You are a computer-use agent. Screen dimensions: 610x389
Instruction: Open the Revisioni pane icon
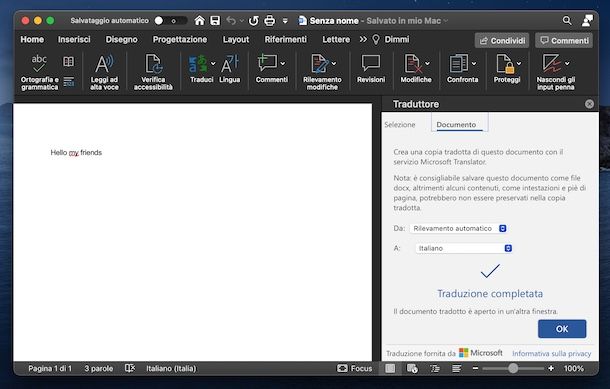[371, 69]
